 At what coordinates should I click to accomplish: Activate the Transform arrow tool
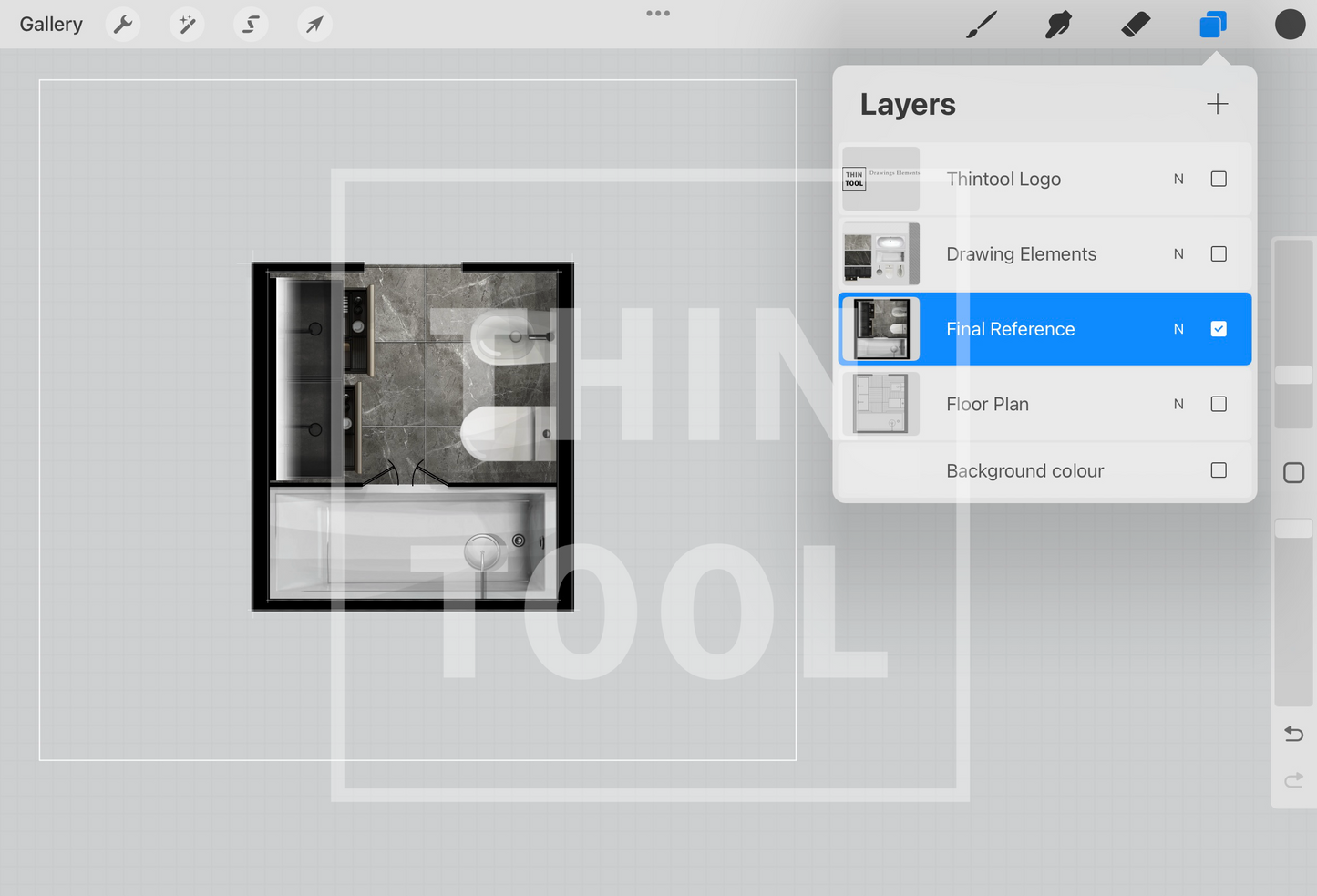[314, 25]
